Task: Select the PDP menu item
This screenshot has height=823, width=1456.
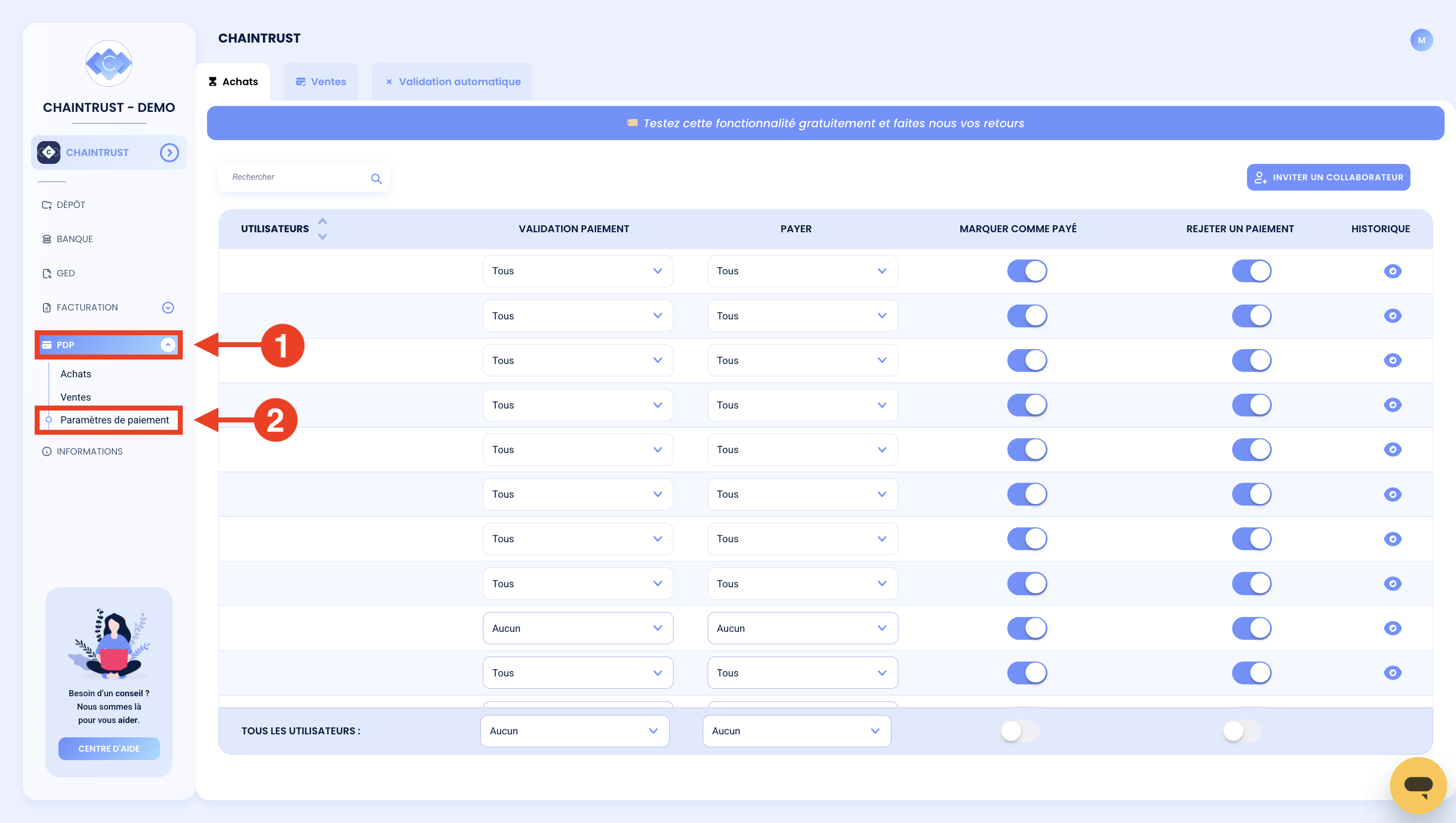Action: 108,345
